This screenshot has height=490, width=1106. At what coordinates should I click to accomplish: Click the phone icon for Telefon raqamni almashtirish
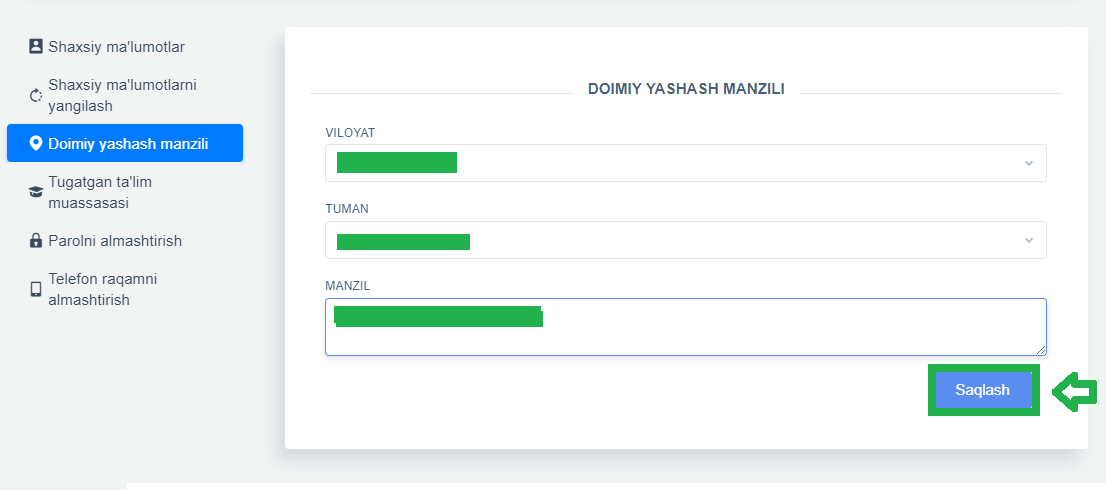tap(36, 289)
